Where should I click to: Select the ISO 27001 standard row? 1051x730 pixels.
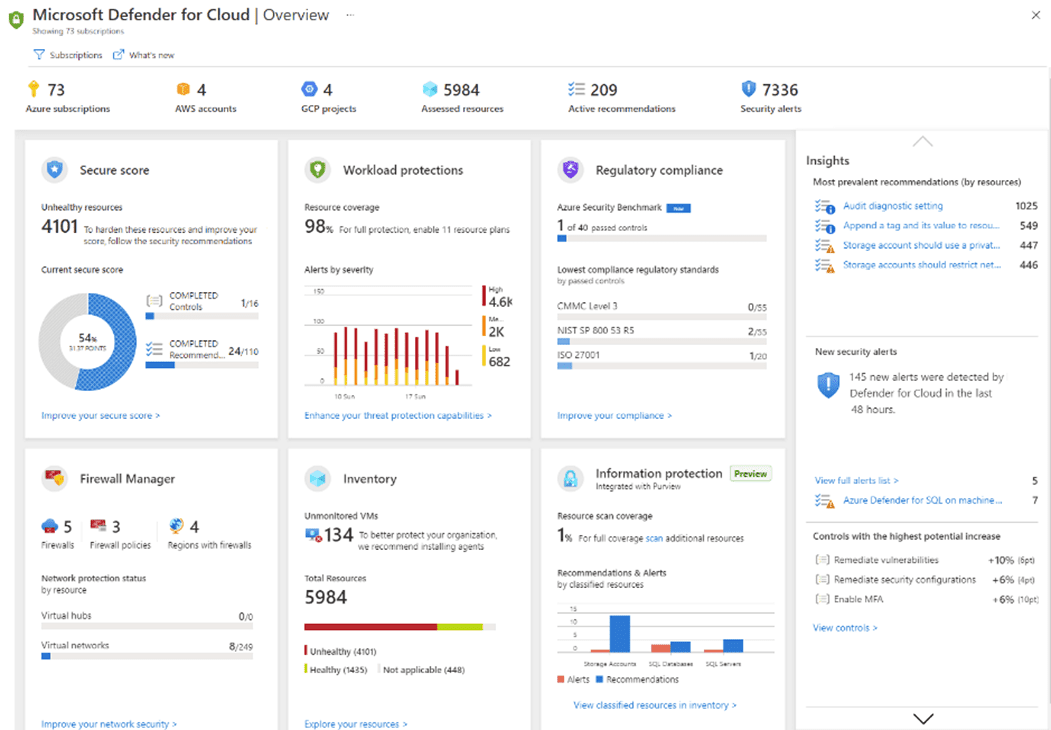click(662, 359)
